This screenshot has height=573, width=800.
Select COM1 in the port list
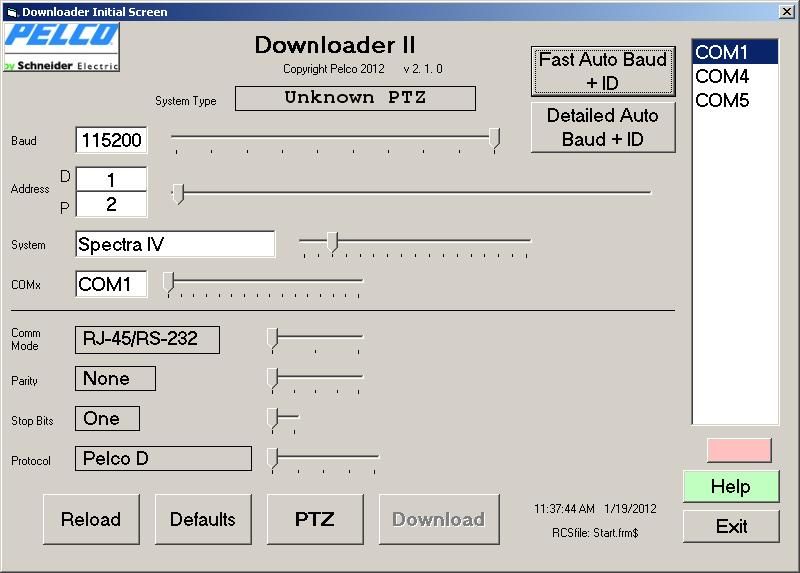pos(735,52)
